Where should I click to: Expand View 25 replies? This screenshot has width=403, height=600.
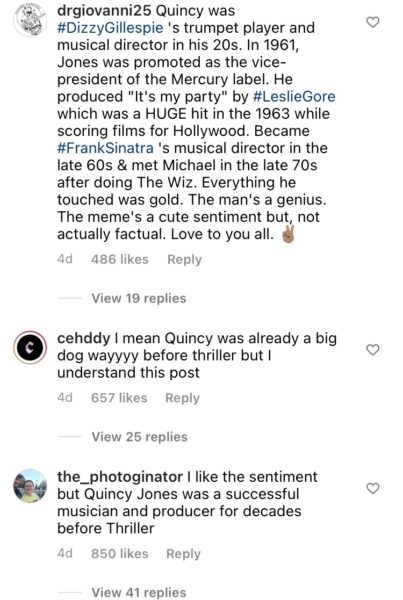tap(139, 437)
